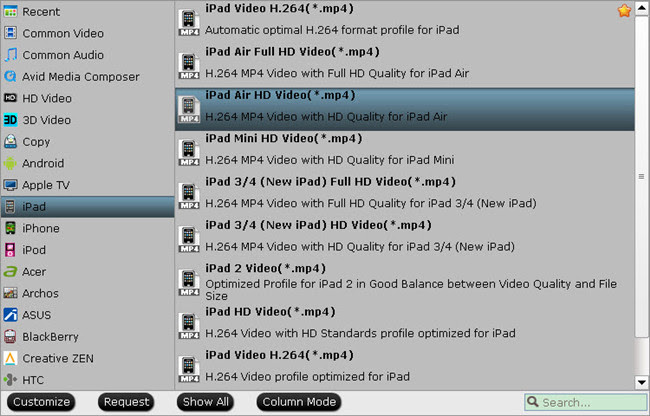
Task: Click the scrollbar down arrow
Action: point(642,382)
